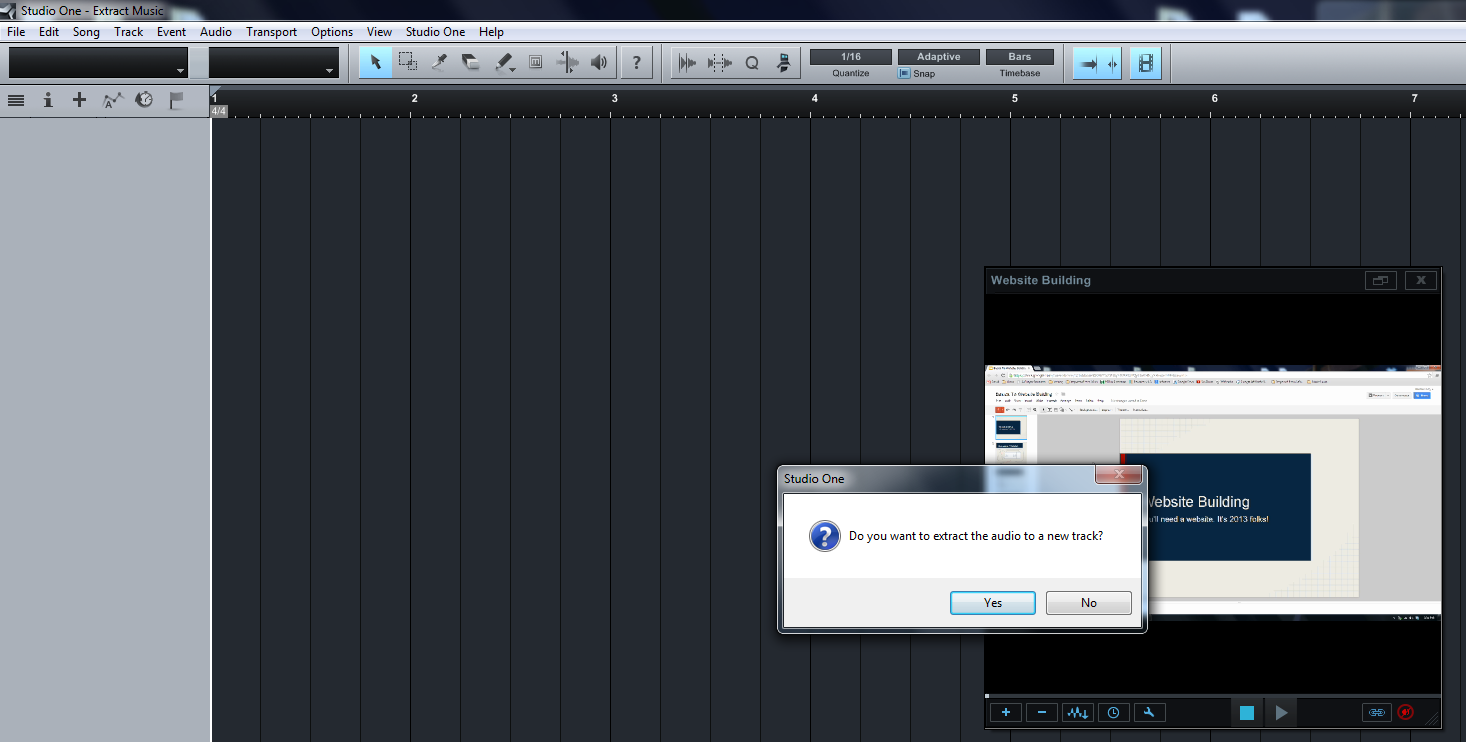The image size is (1466, 742).
Task: Play the video with the triangle button
Action: coord(1281,713)
